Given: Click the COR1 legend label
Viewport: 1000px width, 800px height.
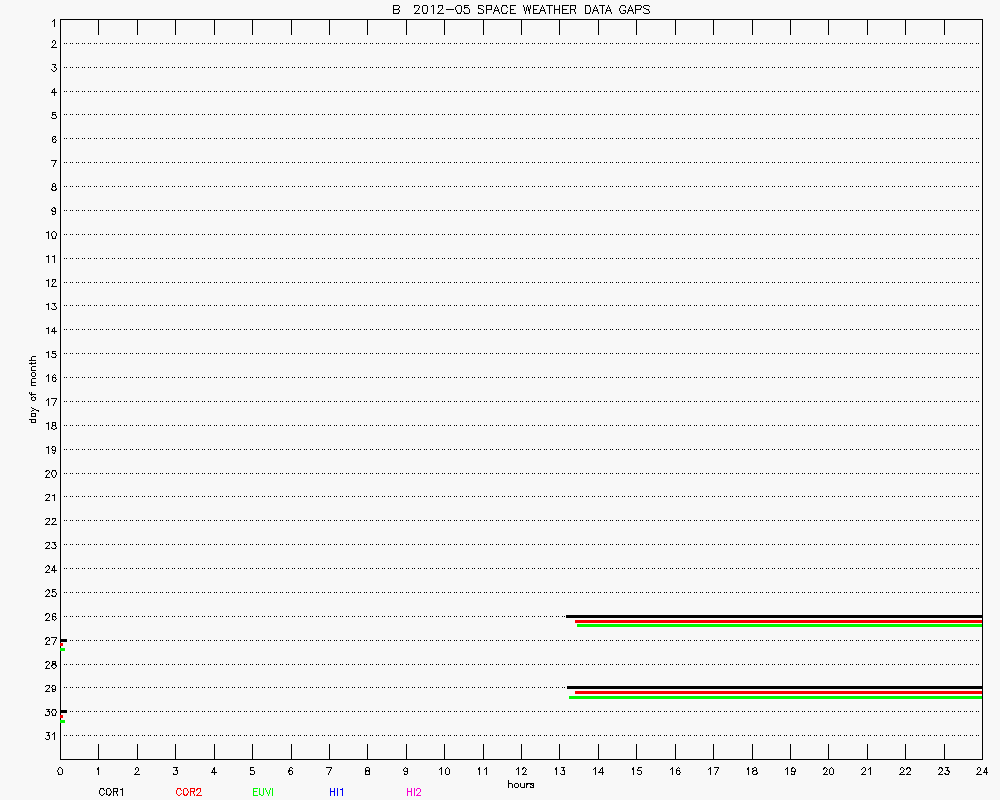Looking at the screenshot, I should click(x=111, y=792).
